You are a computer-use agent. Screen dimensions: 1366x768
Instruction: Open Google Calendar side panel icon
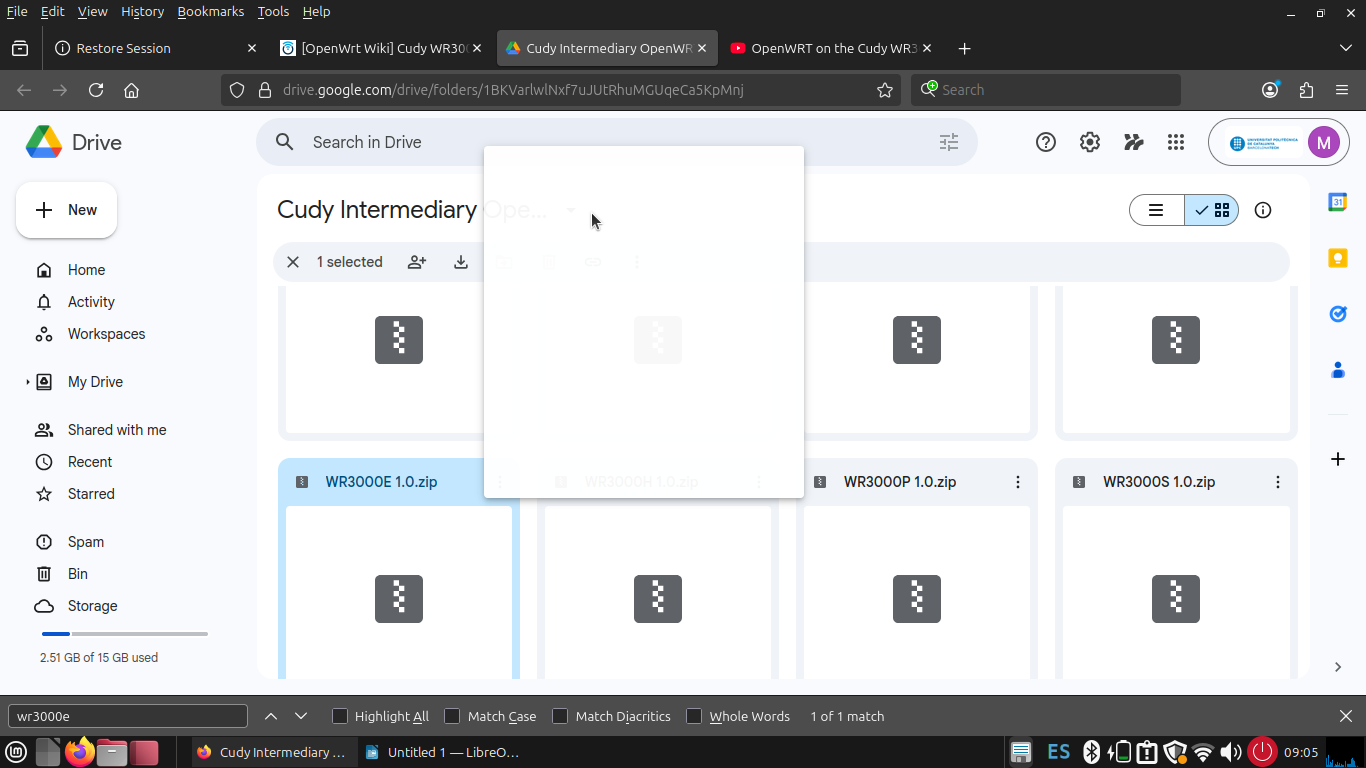(1338, 202)
